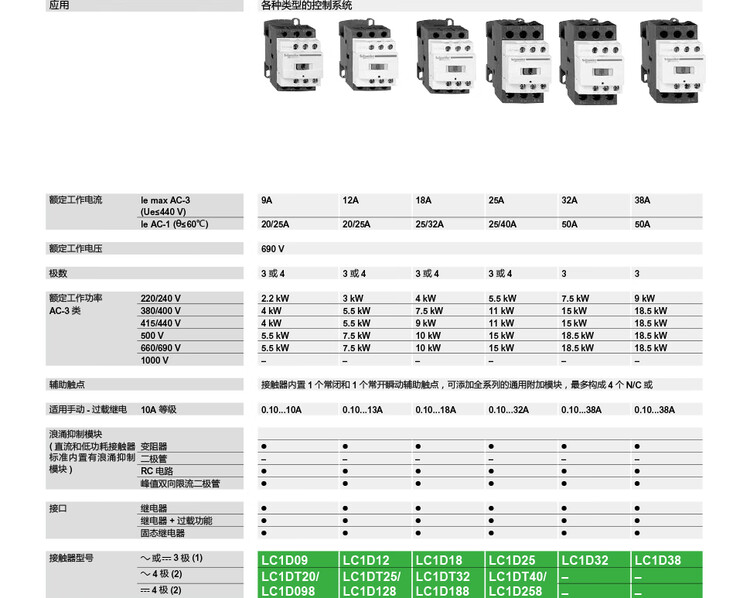Screen dimensions: 750x598
Task: Click the 接触器型号 heading
Action: (x=71, y=558)
